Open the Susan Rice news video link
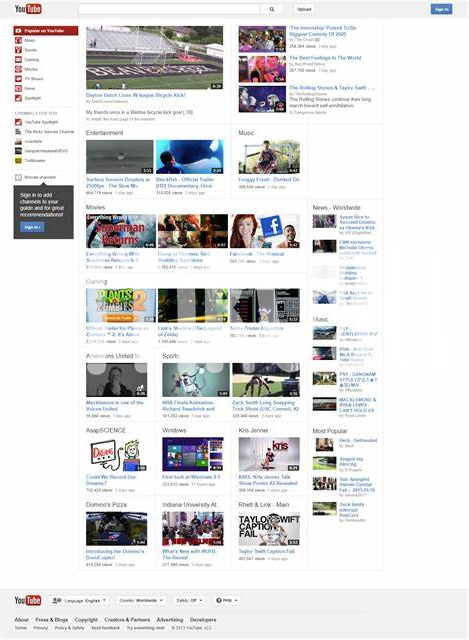This screenshot has height=640, width=469. click(x=357, y=222)
